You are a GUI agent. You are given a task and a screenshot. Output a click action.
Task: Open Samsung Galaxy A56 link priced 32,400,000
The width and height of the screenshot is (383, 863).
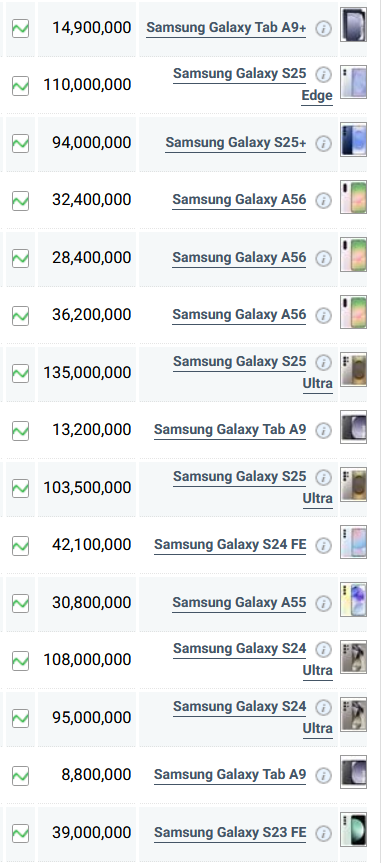tap(239, 200)
